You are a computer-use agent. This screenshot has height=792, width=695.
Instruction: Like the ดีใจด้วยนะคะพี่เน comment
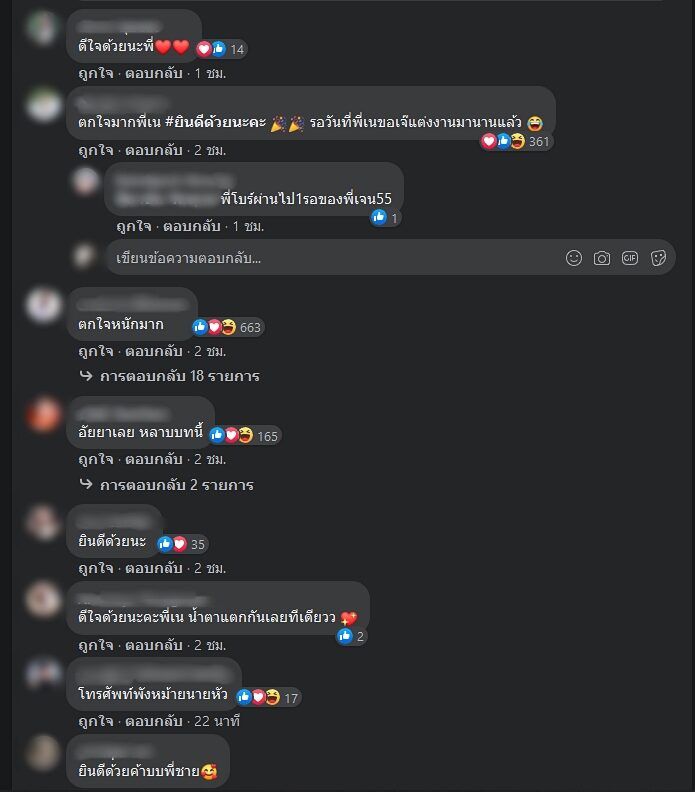click(96, 646)
